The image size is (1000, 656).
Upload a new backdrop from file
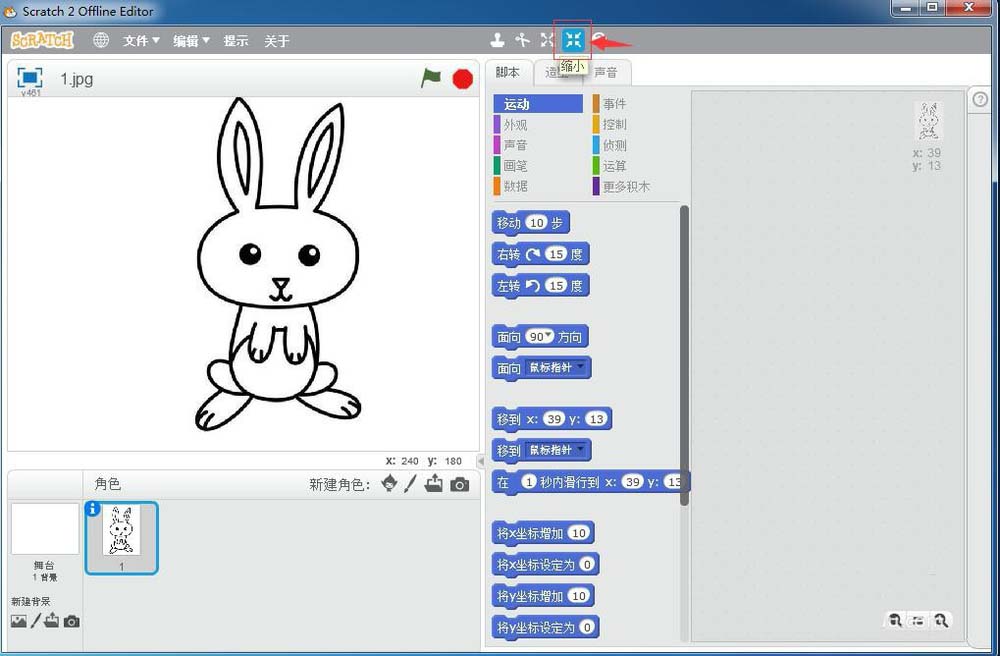(x=51, y=621)
